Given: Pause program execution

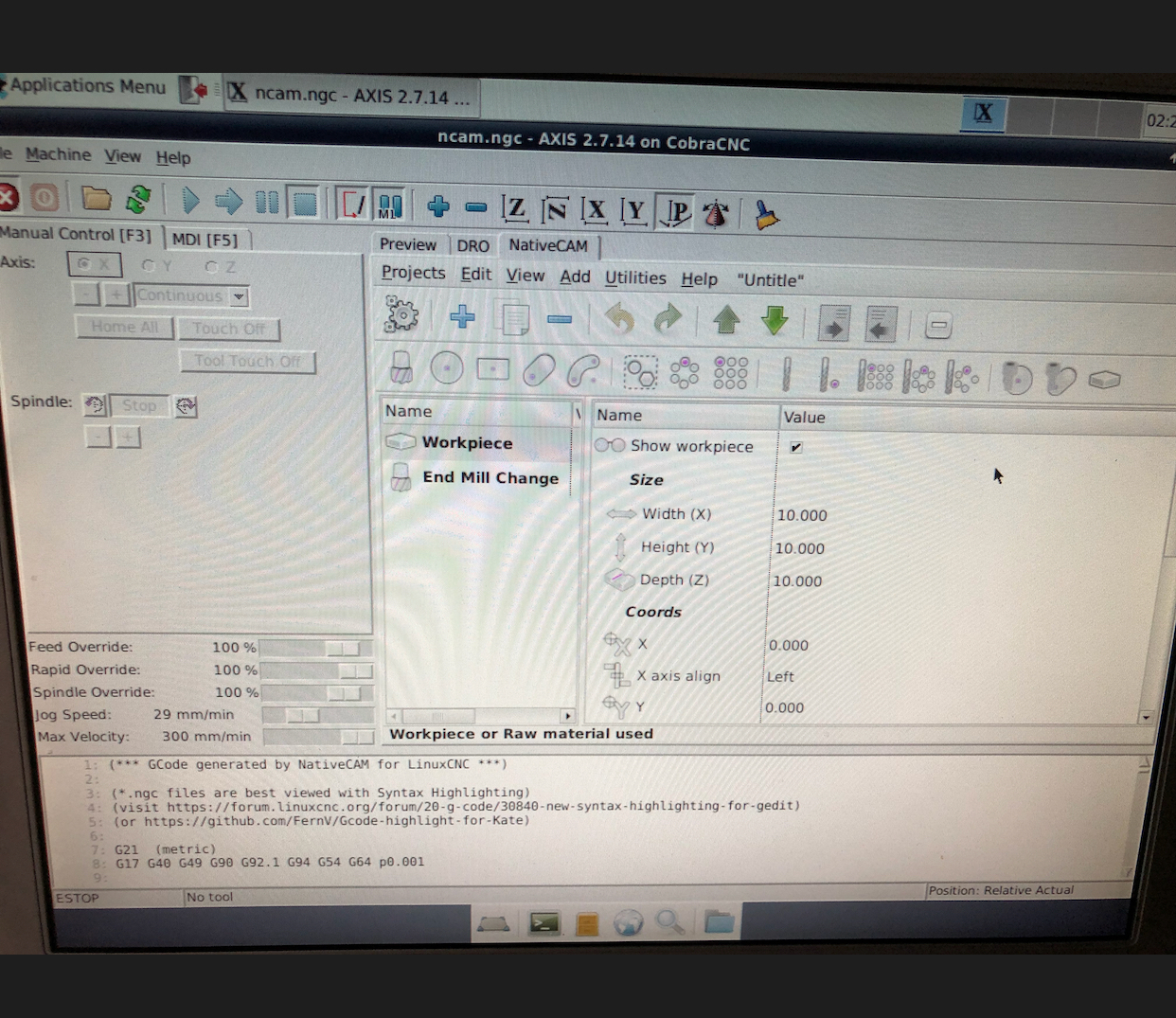Looking at the screenshot, I should click(x=267, y=202).
